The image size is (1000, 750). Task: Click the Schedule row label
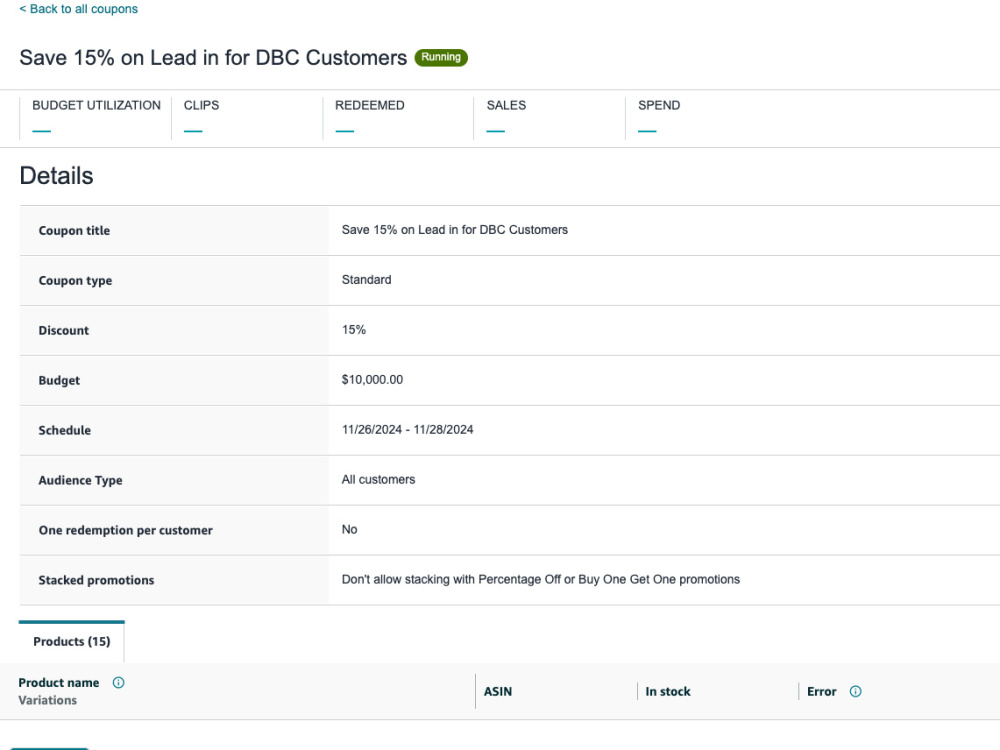point(64,430)
